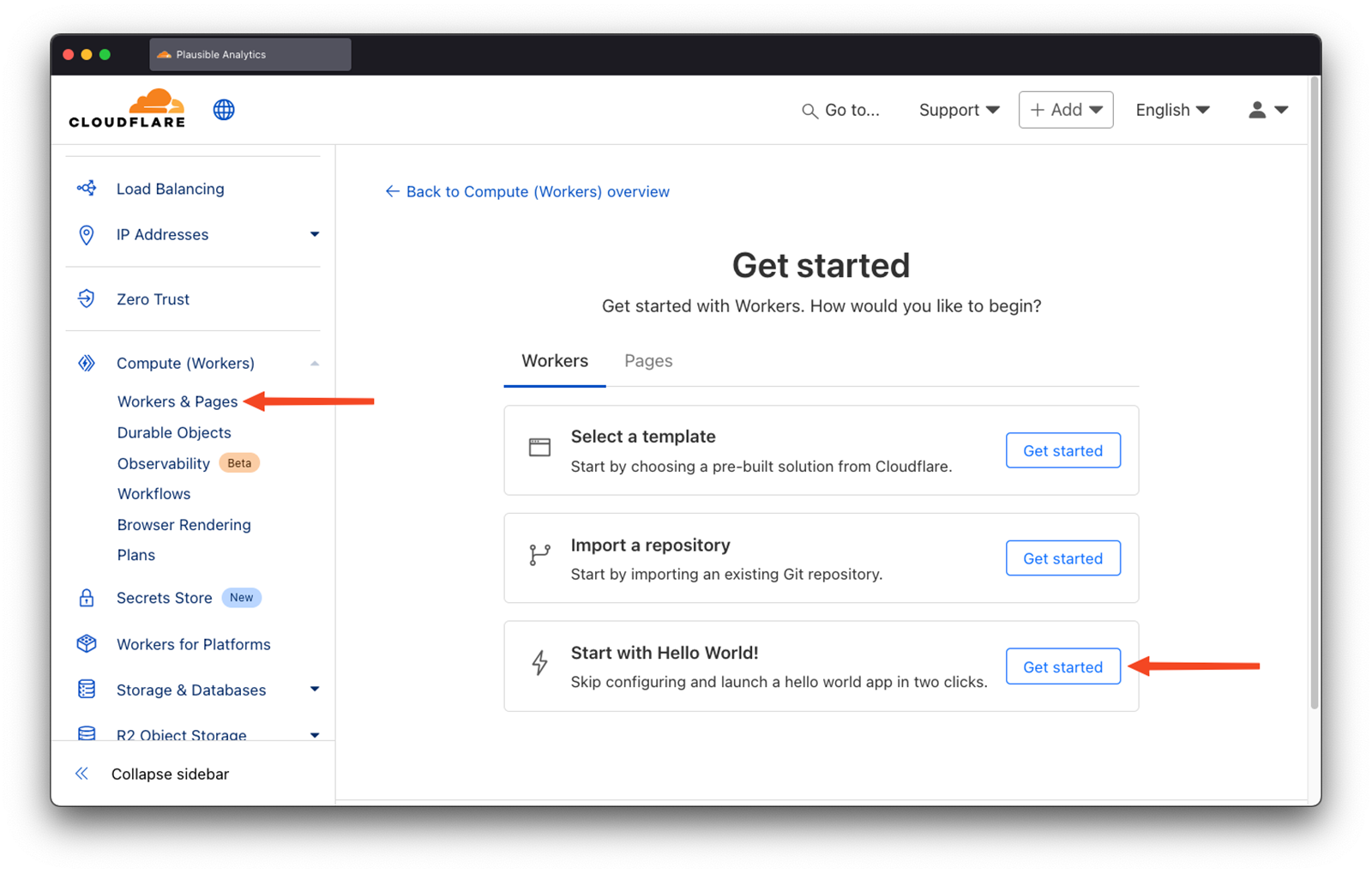
Task: Switch to the Pages tab
Action: click(x=647, y=360)
